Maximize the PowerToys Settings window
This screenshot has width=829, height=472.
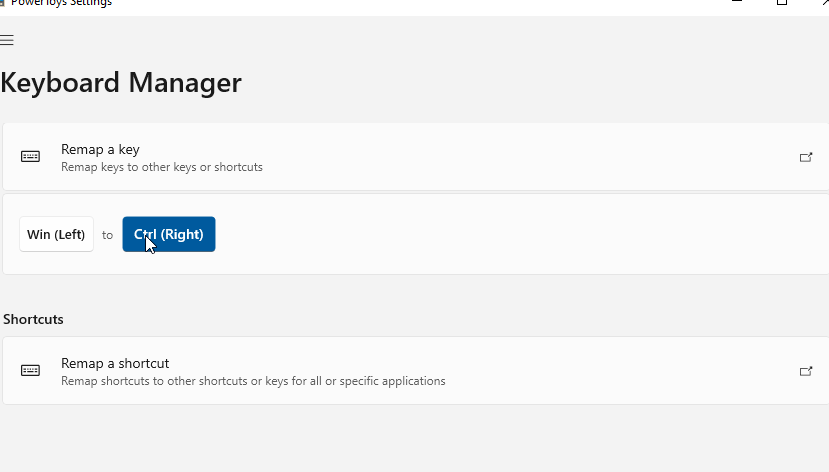(782, 2)
